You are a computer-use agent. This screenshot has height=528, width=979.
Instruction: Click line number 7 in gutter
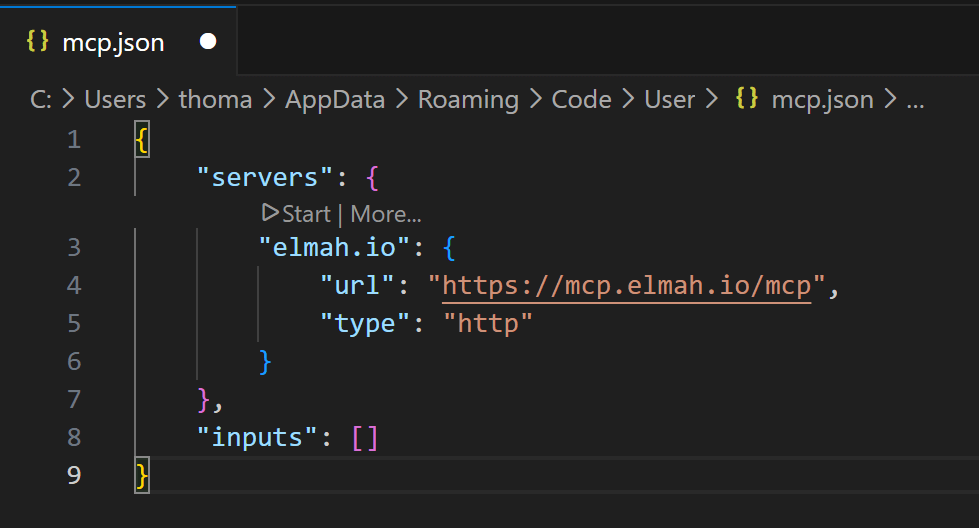click(74, 399)
